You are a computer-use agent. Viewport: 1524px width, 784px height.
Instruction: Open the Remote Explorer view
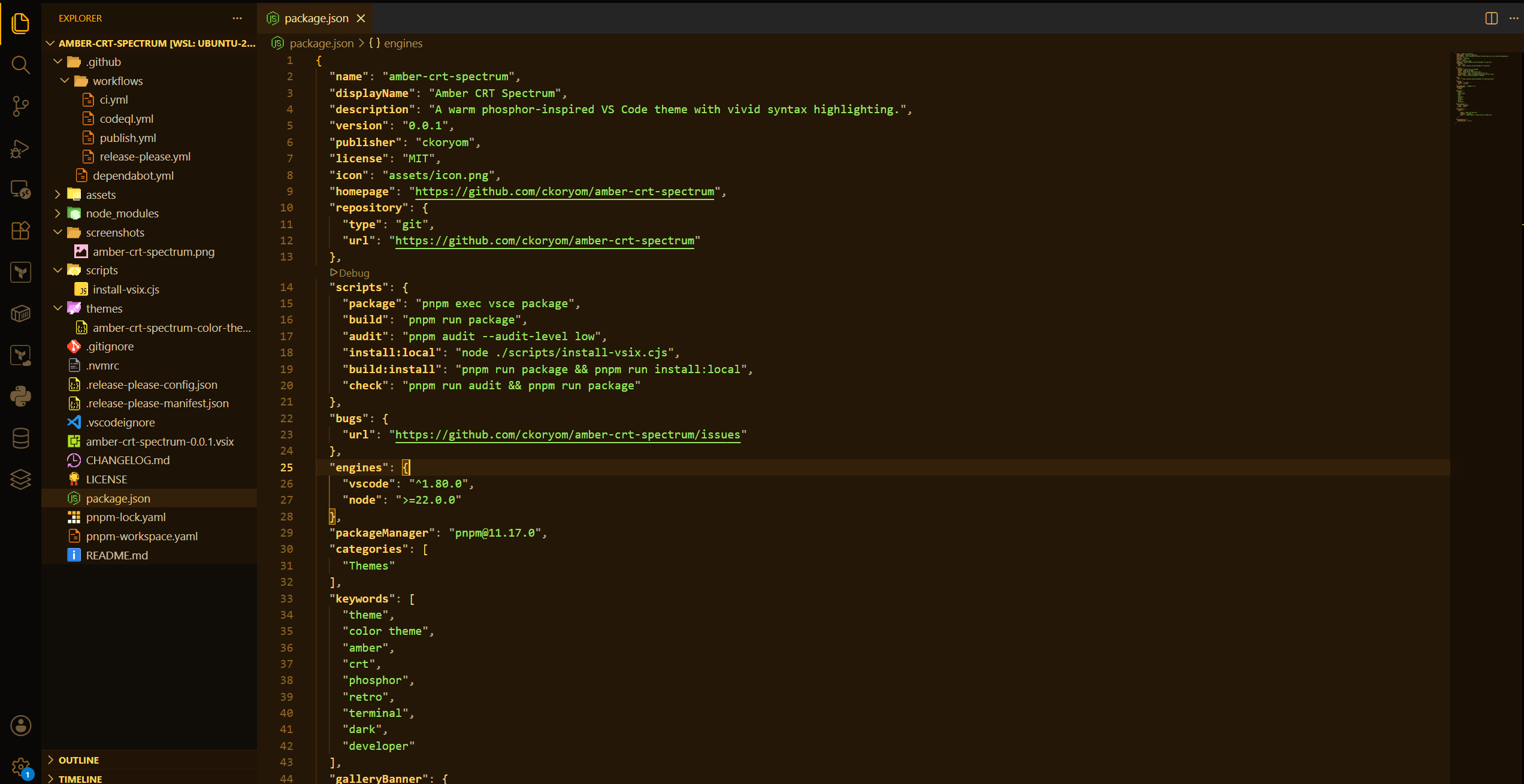20,190
